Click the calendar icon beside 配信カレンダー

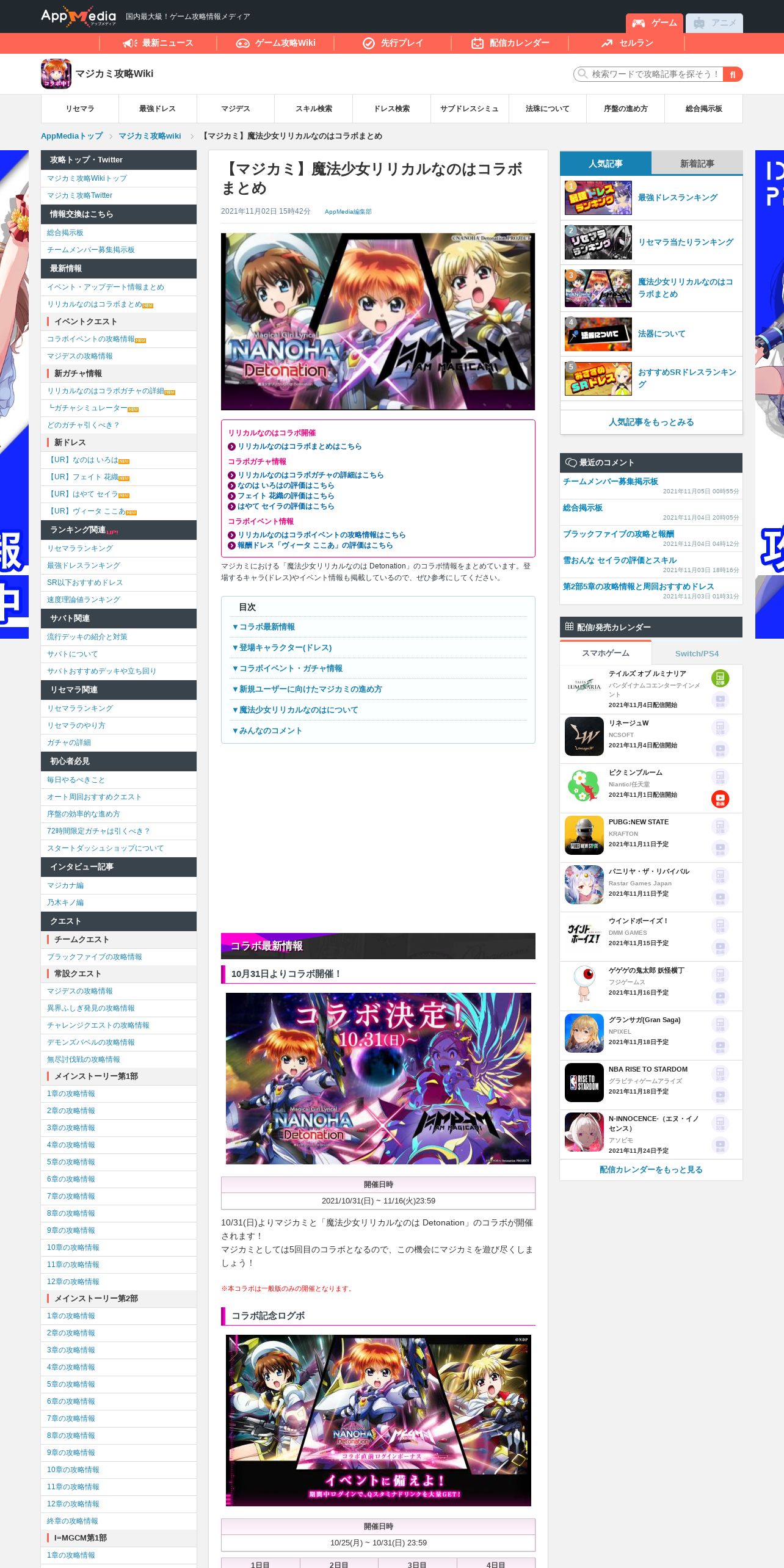477,43
